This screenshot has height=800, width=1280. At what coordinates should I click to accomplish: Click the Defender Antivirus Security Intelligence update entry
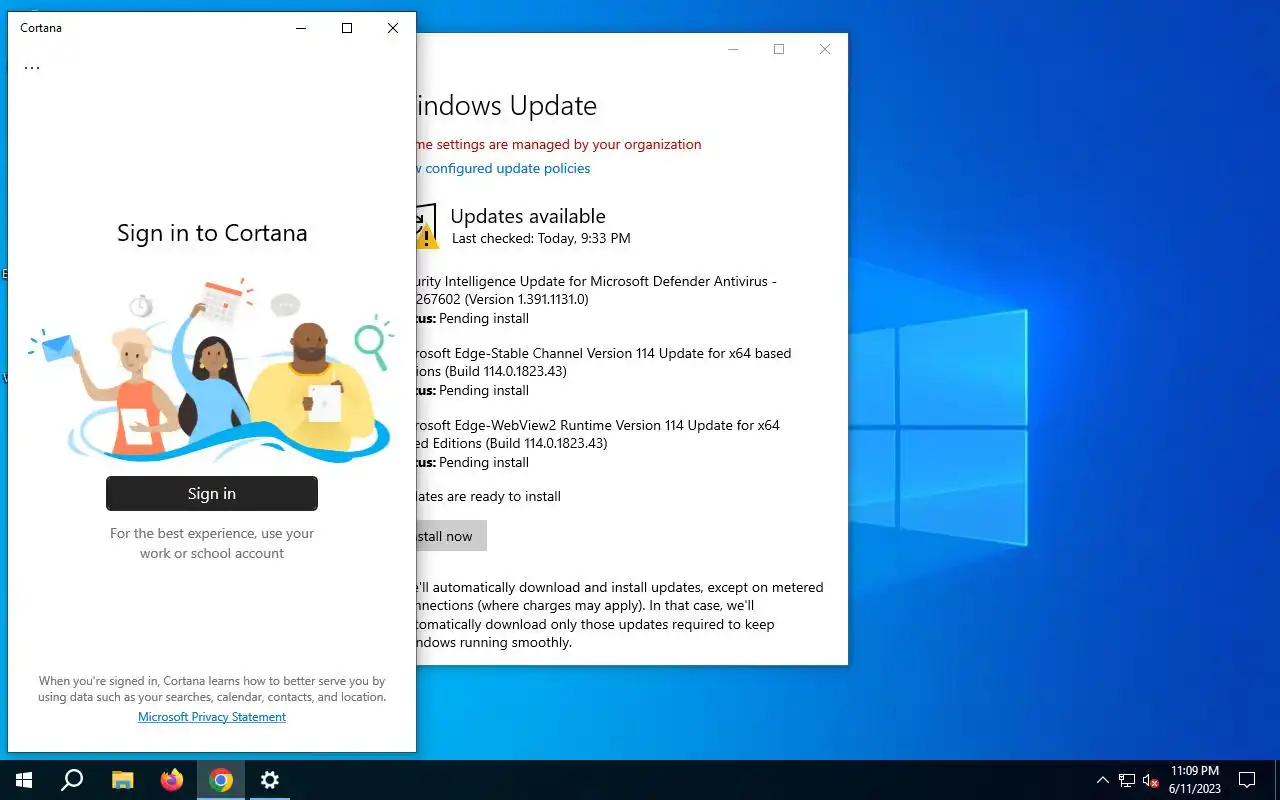[596, 300]
